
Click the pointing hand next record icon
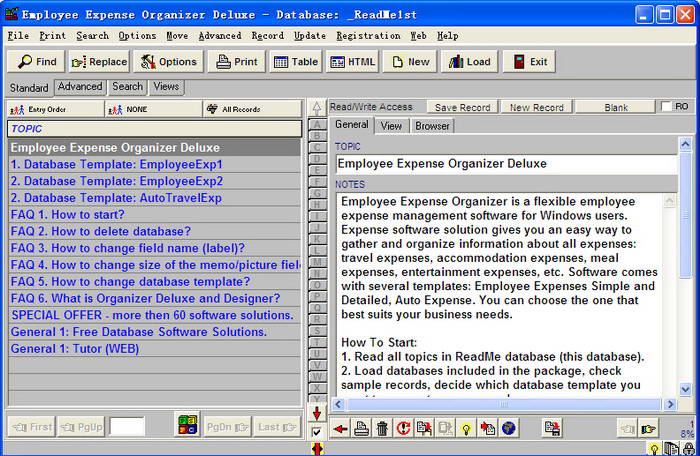coord(648,429)
